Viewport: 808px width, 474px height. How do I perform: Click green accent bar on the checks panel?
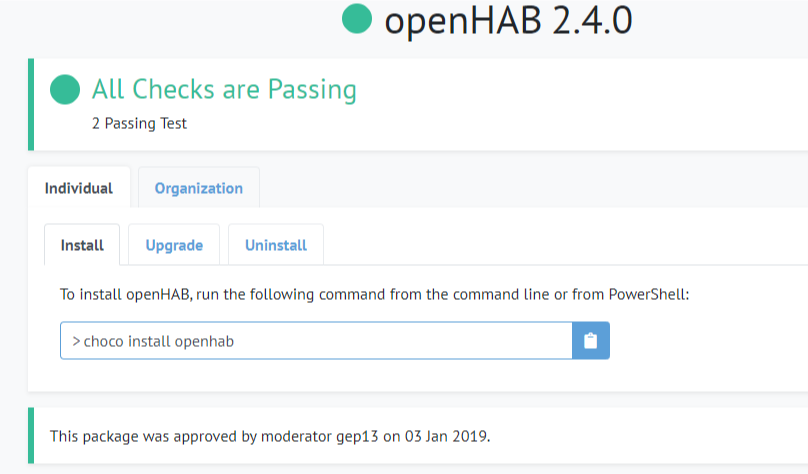point(30,104)
